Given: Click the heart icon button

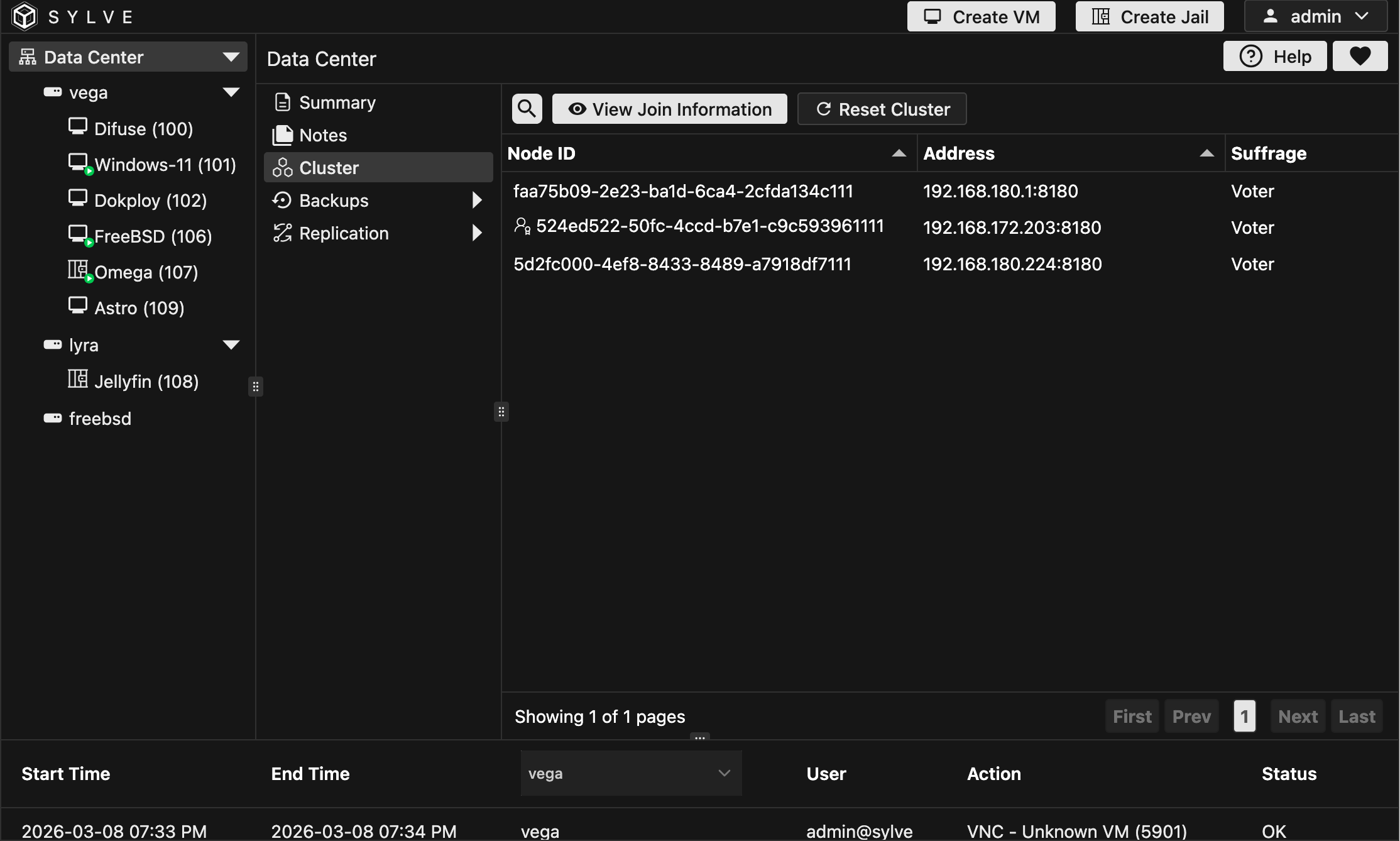Looking at the screenshot, I should 1360,57.
